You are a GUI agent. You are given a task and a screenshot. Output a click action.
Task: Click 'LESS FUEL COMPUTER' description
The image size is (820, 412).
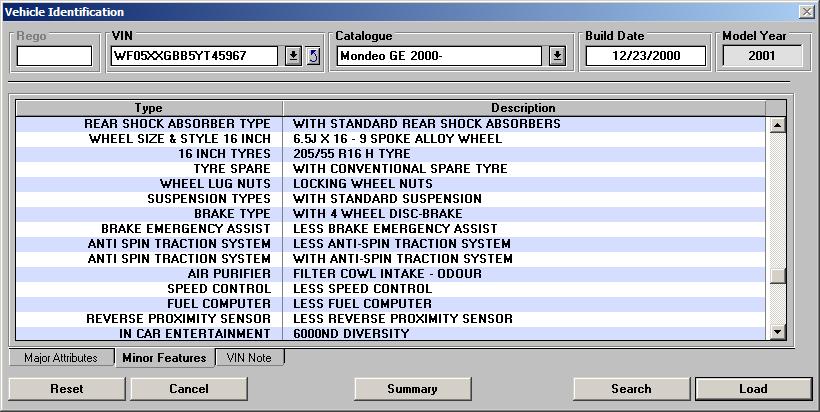362,304
